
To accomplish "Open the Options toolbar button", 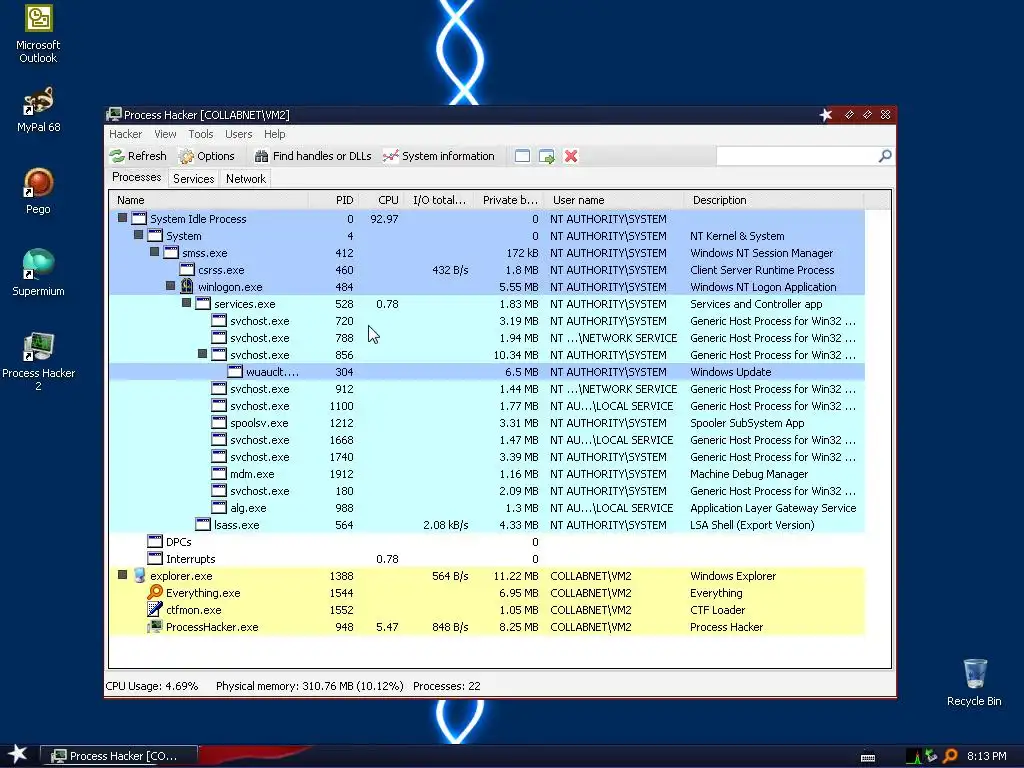I will tap(207, 156).
